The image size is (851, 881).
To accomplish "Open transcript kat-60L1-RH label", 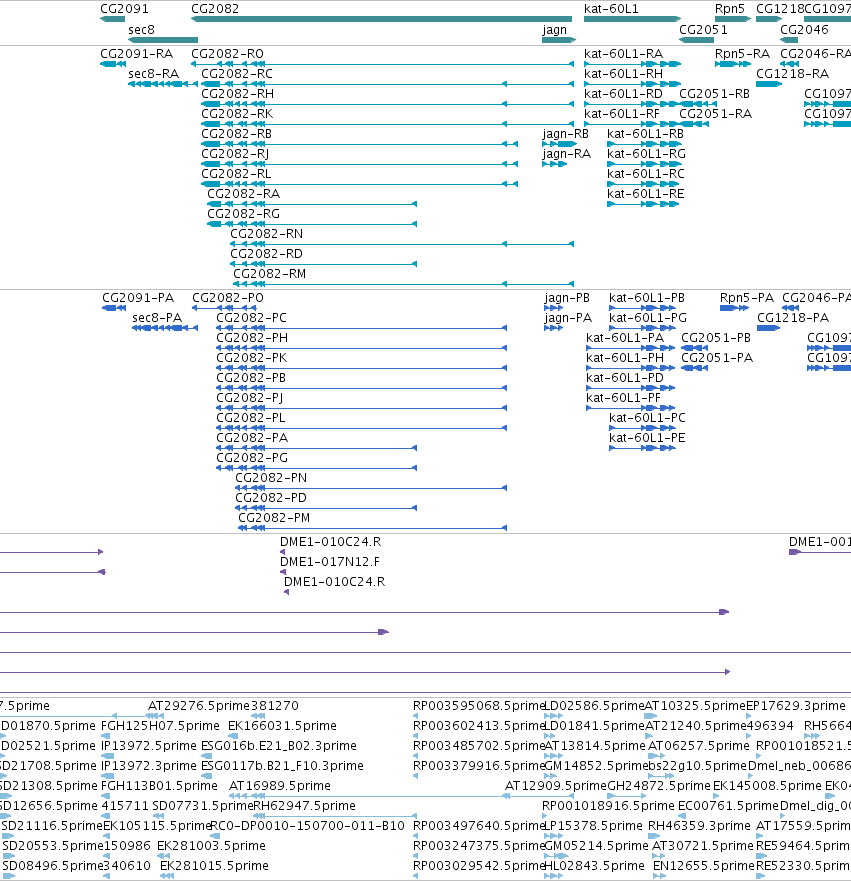I will [624, 74].
